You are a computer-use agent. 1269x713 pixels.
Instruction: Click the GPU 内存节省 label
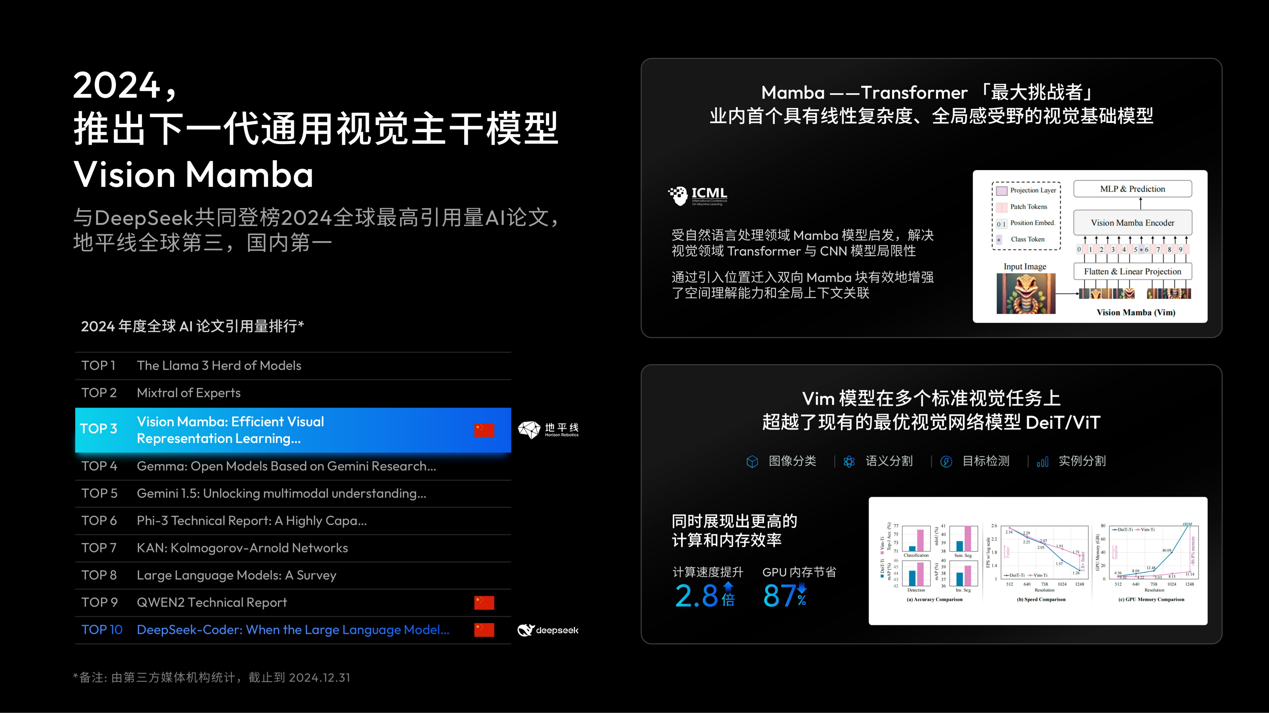[x=799, y=573]
